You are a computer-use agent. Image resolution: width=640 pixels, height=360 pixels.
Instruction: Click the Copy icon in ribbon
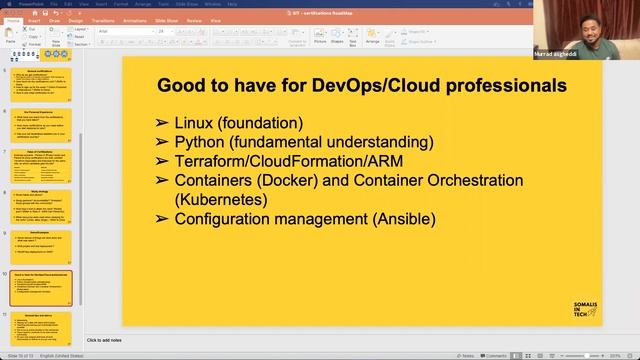pos(25,37)
